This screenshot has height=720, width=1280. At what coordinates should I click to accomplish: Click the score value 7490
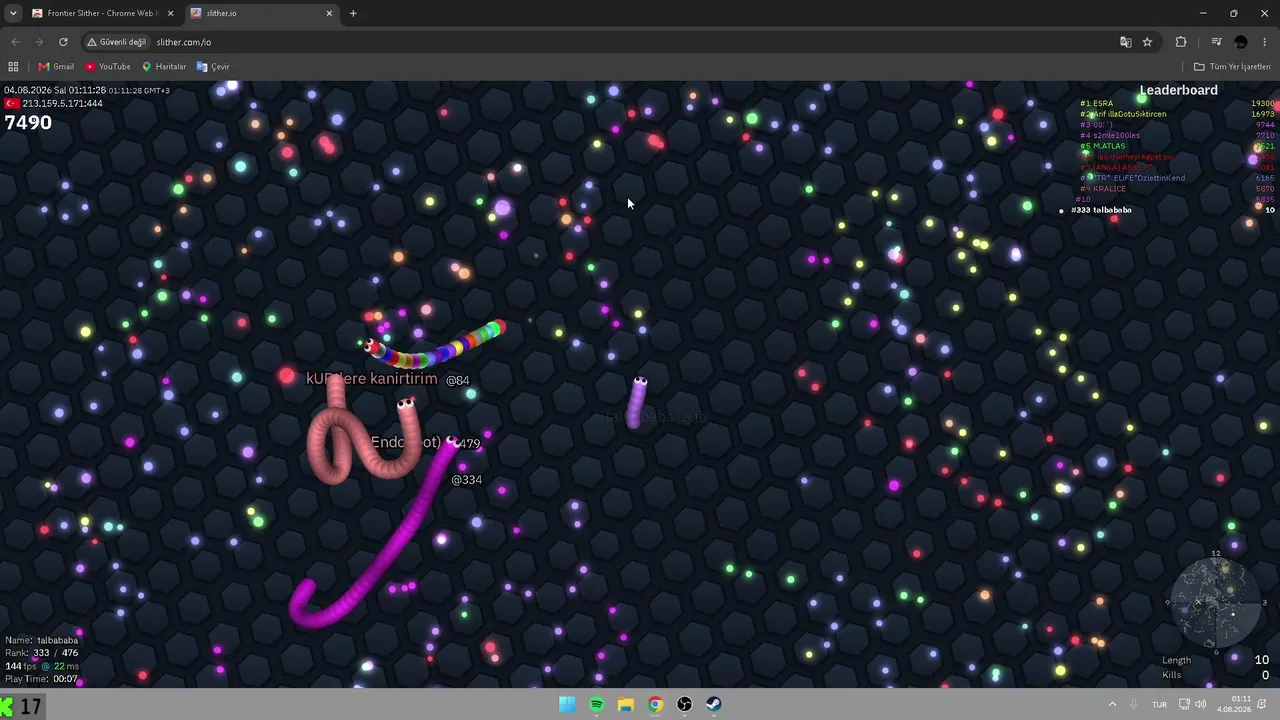click(28, 122)
